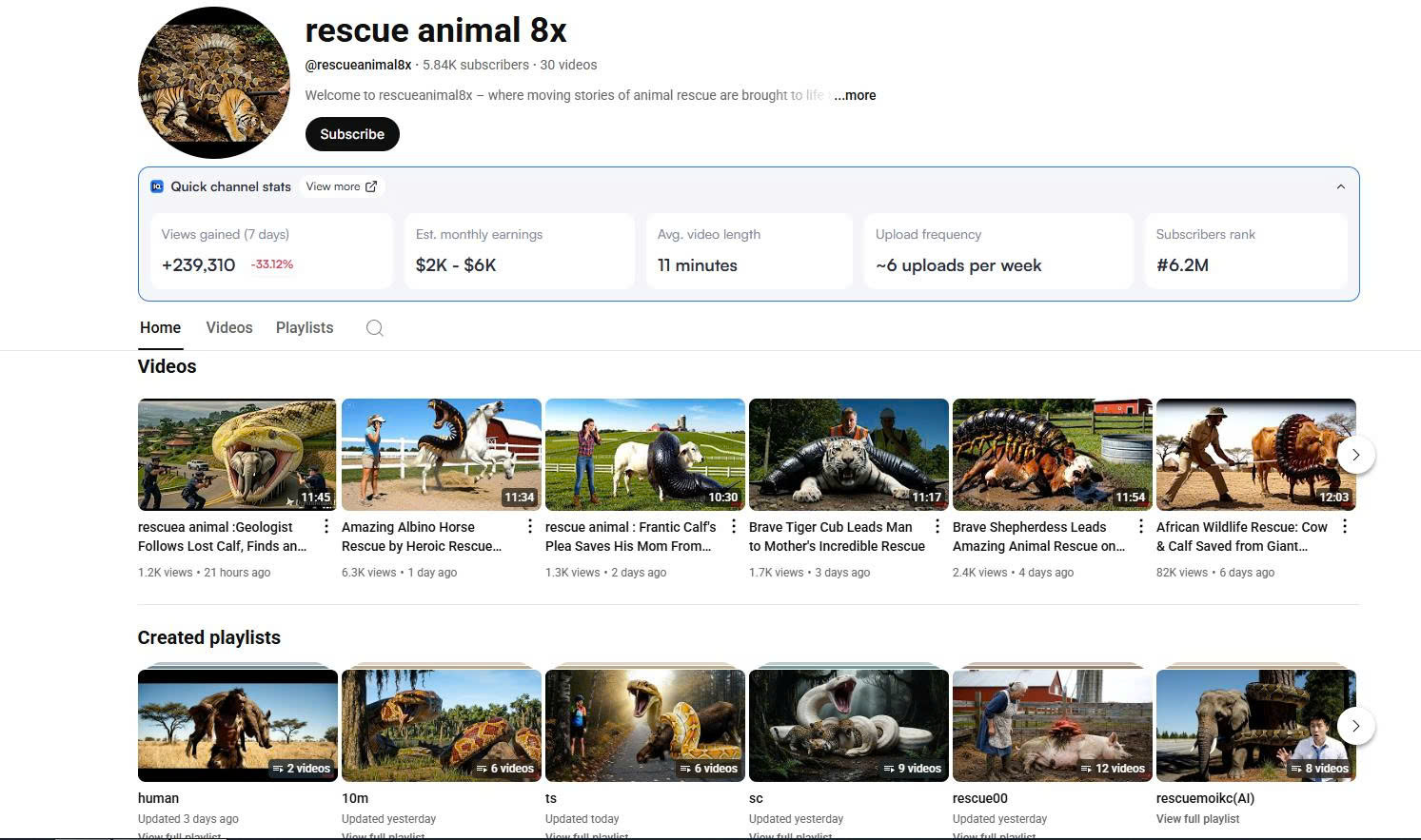Open the 'human' playlist thumbnail
1421x840 pixels.
[237, 725]
